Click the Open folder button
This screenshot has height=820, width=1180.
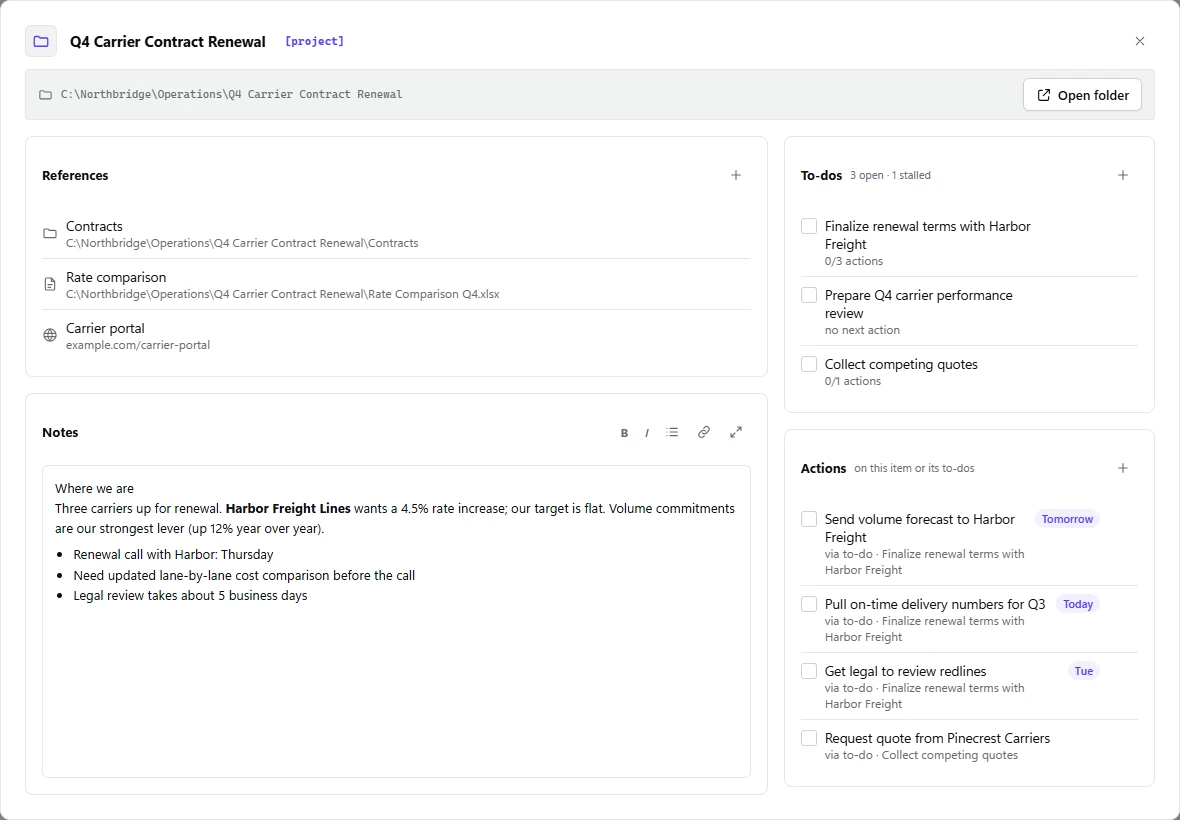pos(1082,95)
